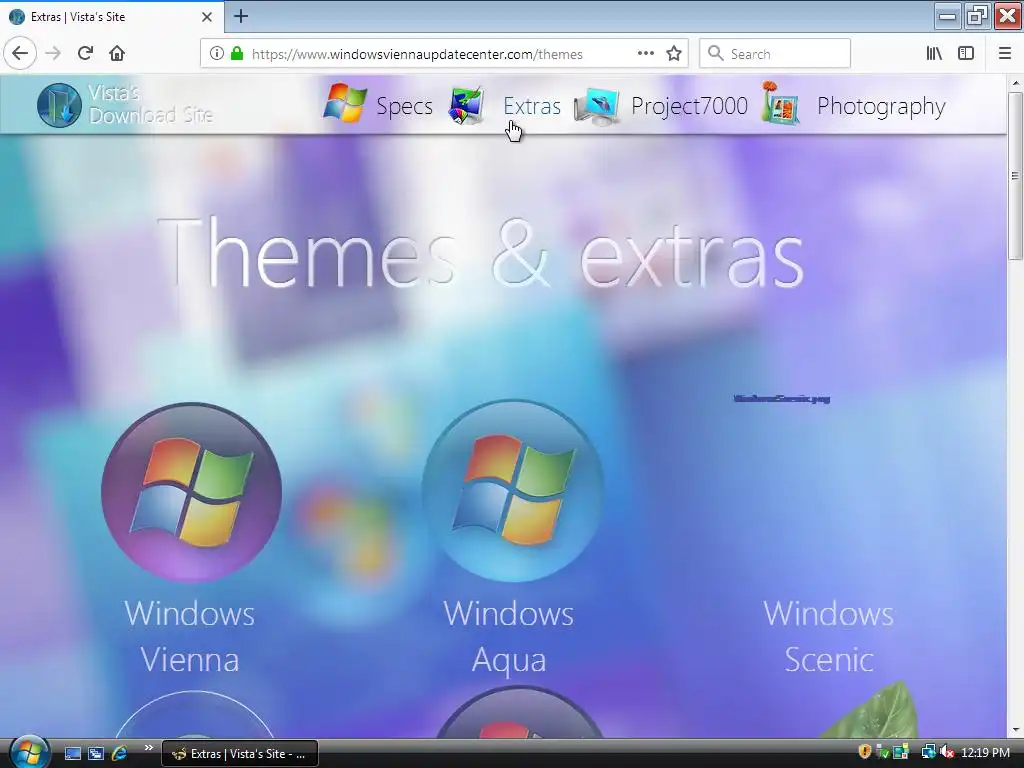Select the Extras | Vista's Site tab

click(x=111, y=17)
